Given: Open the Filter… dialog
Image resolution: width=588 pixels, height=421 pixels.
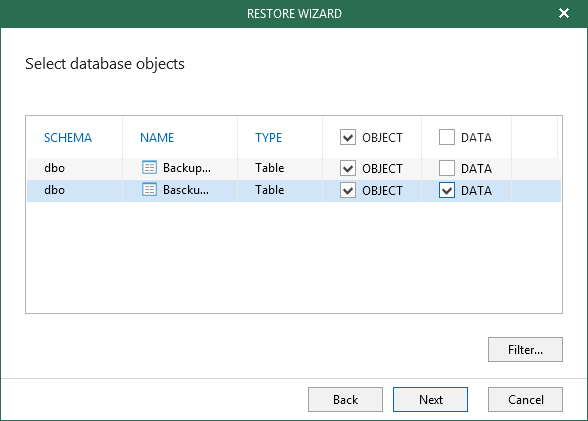Looking at the screenshot, I should click(x=525, y=349).
